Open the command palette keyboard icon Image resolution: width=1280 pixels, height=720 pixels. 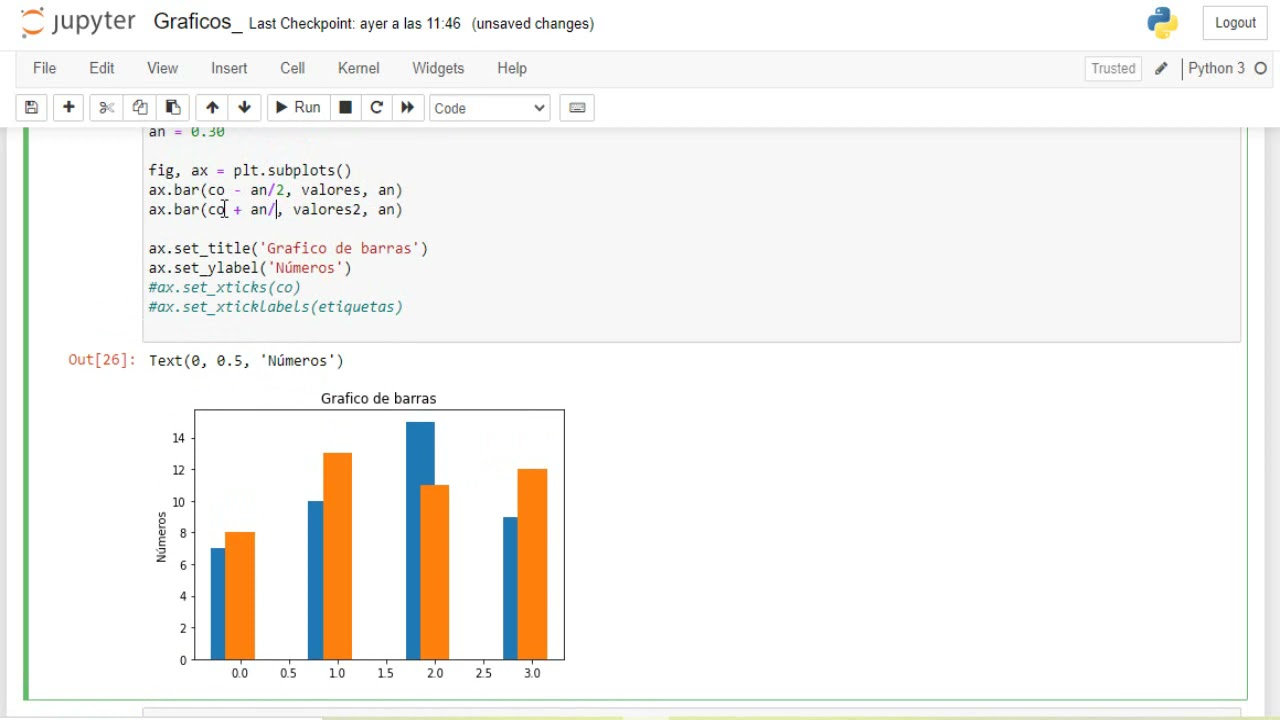(577, 108)
